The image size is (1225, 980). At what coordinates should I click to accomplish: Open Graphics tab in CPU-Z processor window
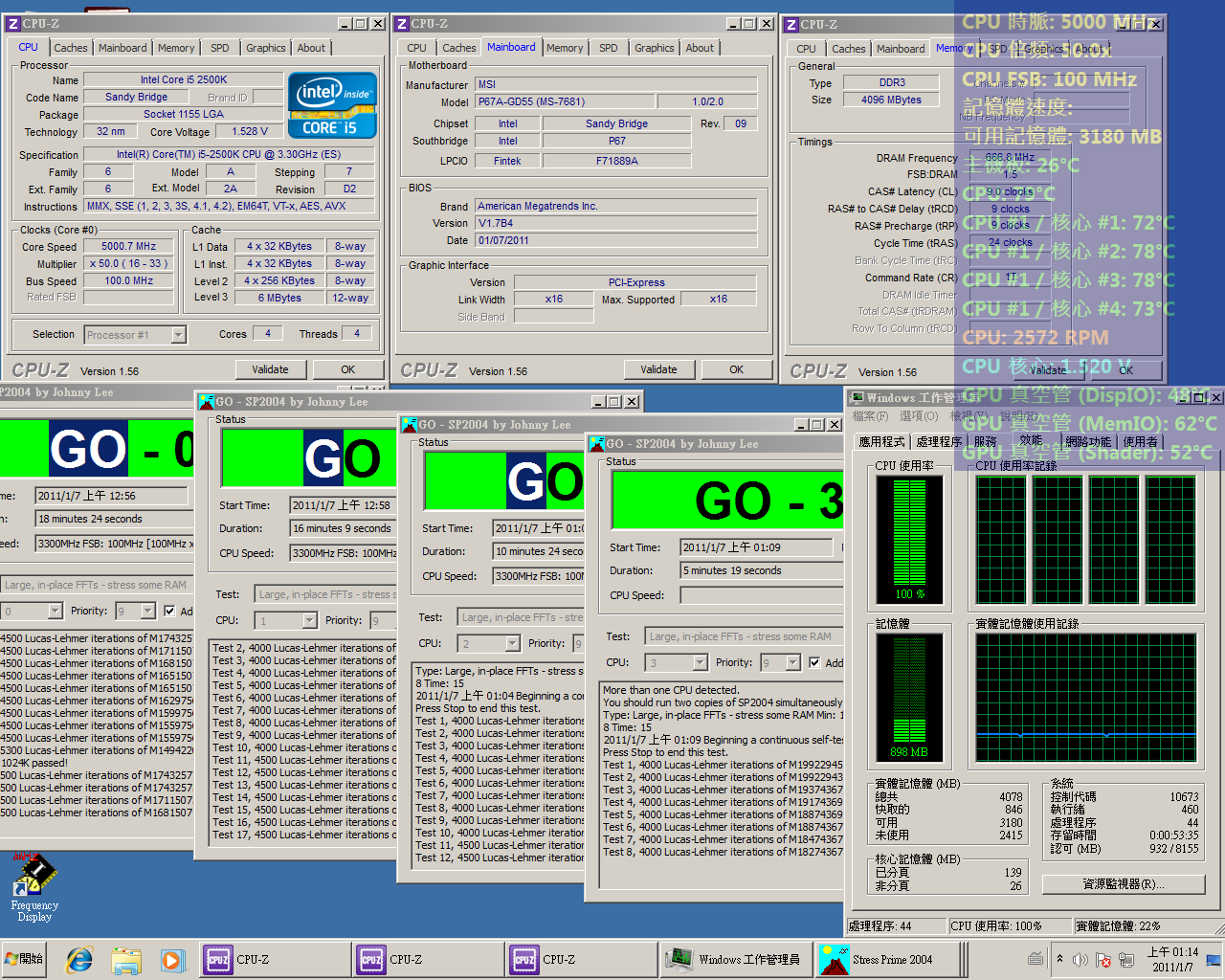pyautogui.click(x=265, y=48)
